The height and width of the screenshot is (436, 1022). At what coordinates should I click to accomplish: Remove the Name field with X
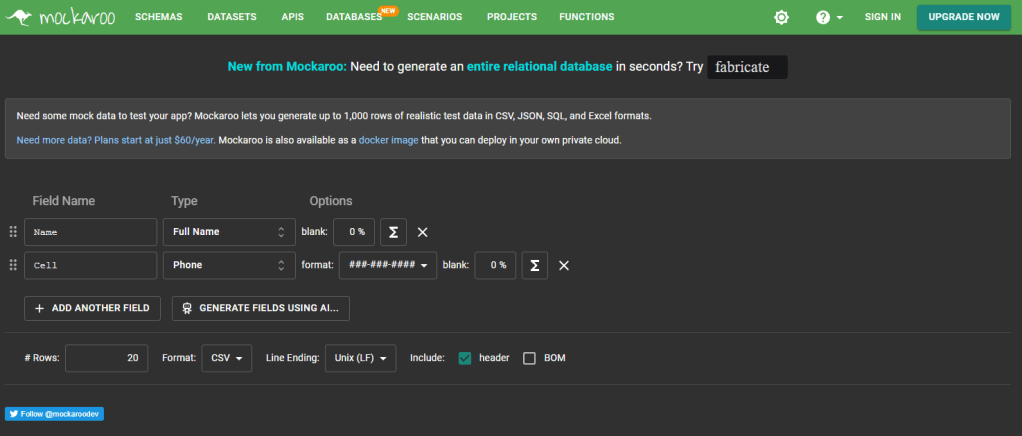pyautogui.click(x=422, y=232)
